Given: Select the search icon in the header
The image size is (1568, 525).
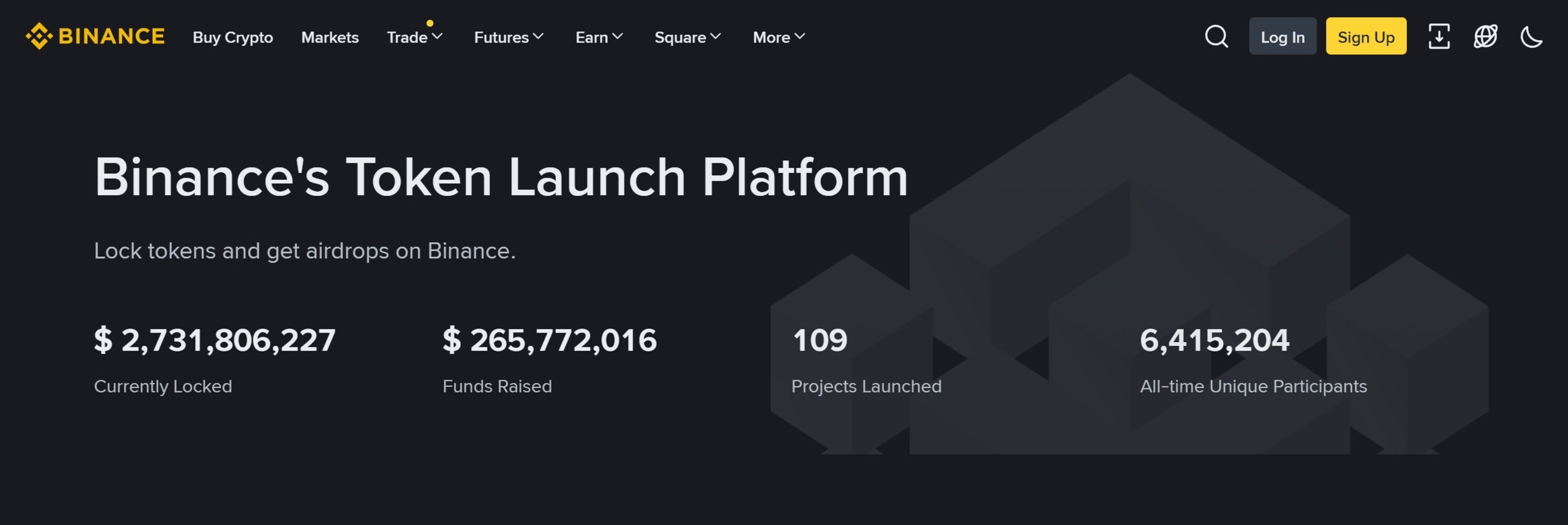Looking at the screenshot, I should (1216, 37).
